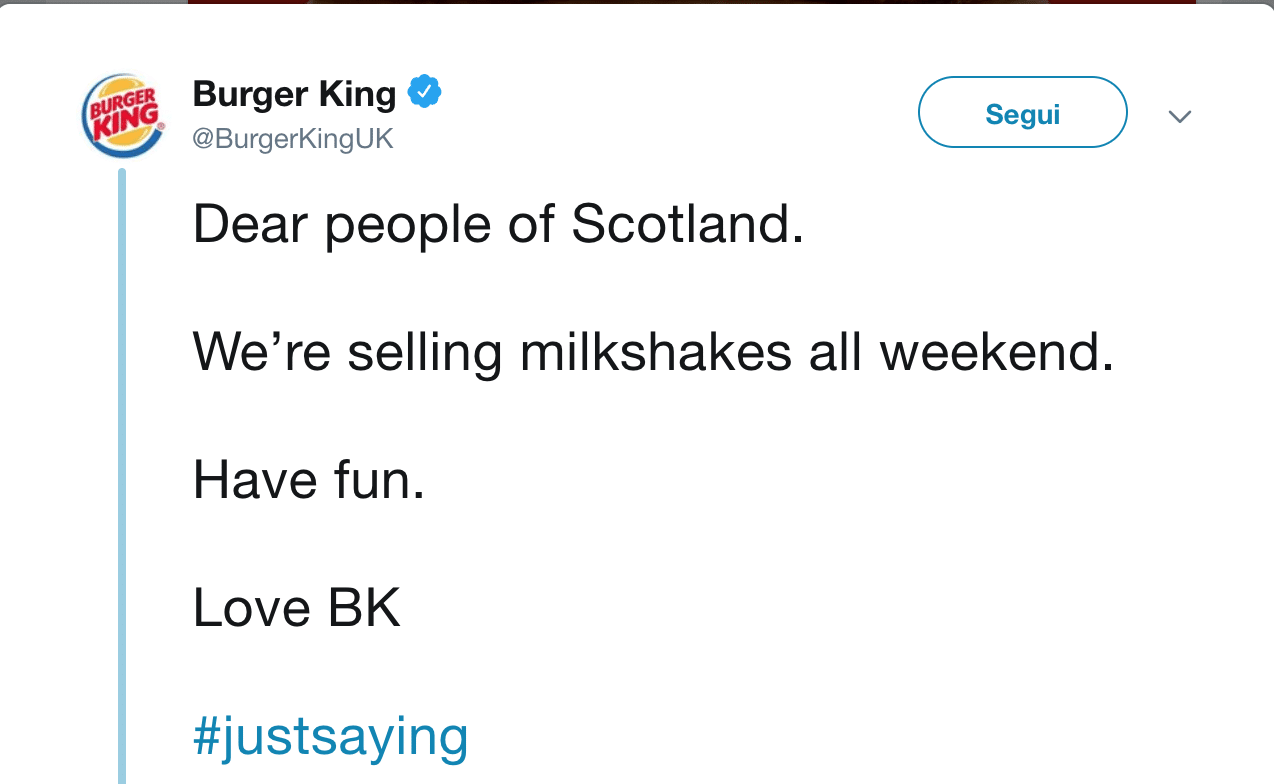Click the milkshakes sentence in the tweet
Screen dimensions: 1274x784
pos(652,352)
